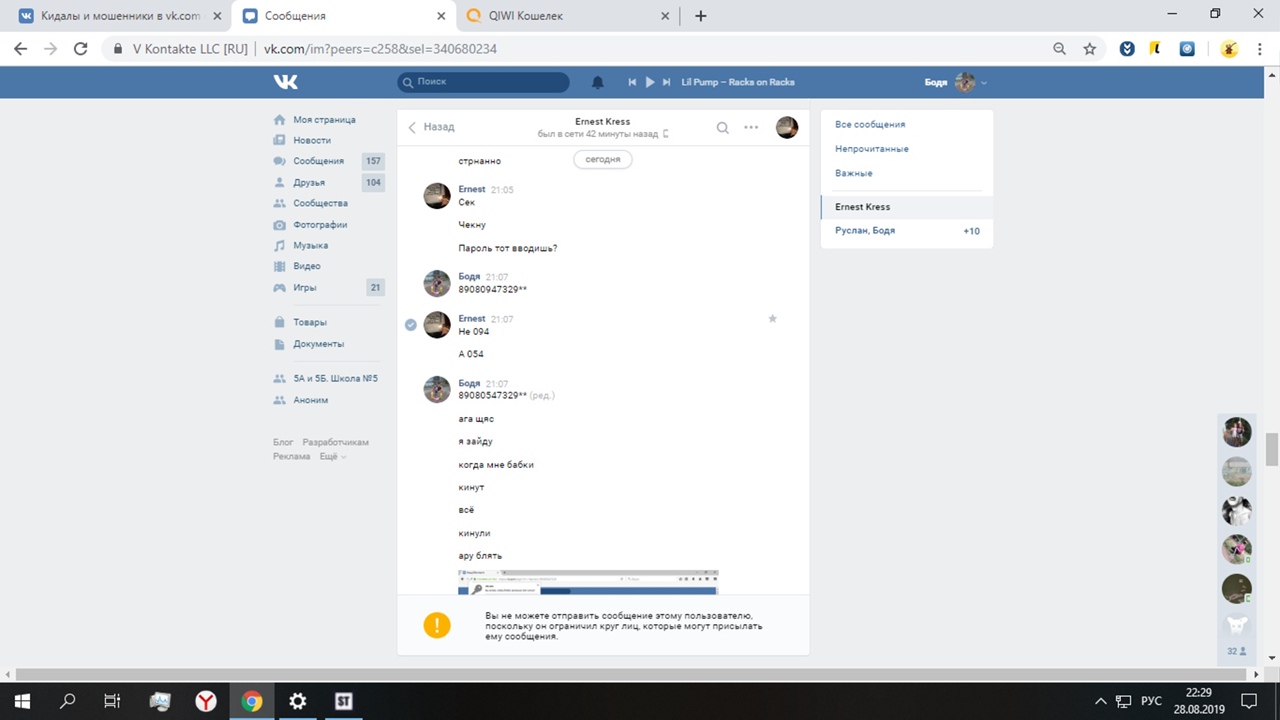Open chat actions three-dot menu
This screenshot has width=1280, height=720.
tap(751, 127)
